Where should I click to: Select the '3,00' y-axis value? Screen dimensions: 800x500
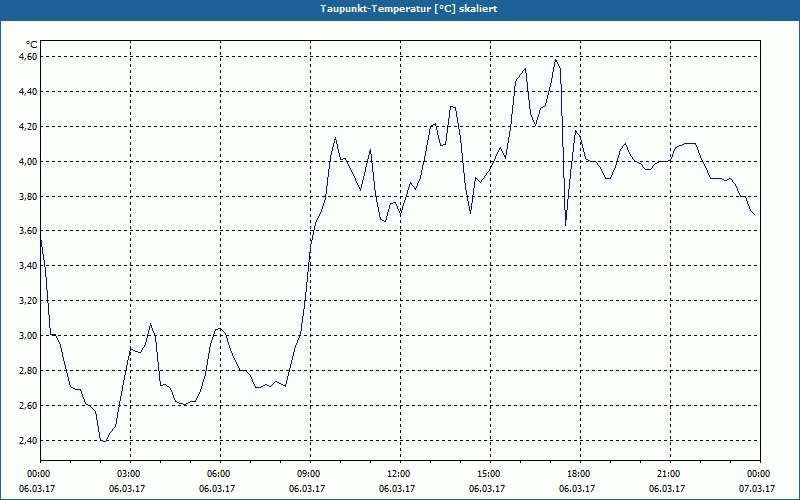tap(28, 336)
